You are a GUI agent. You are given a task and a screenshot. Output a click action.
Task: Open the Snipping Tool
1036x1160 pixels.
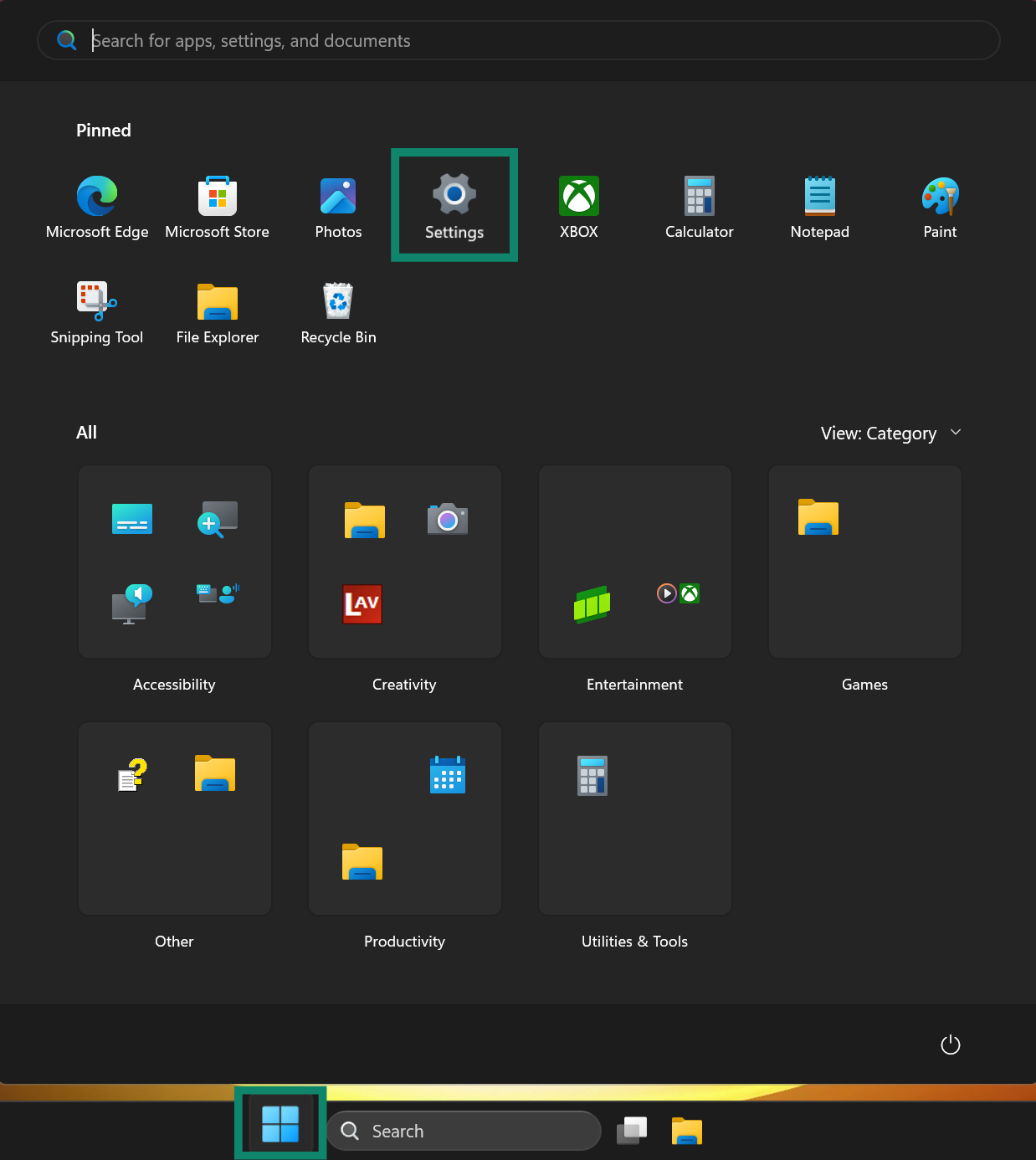[97, 313]
